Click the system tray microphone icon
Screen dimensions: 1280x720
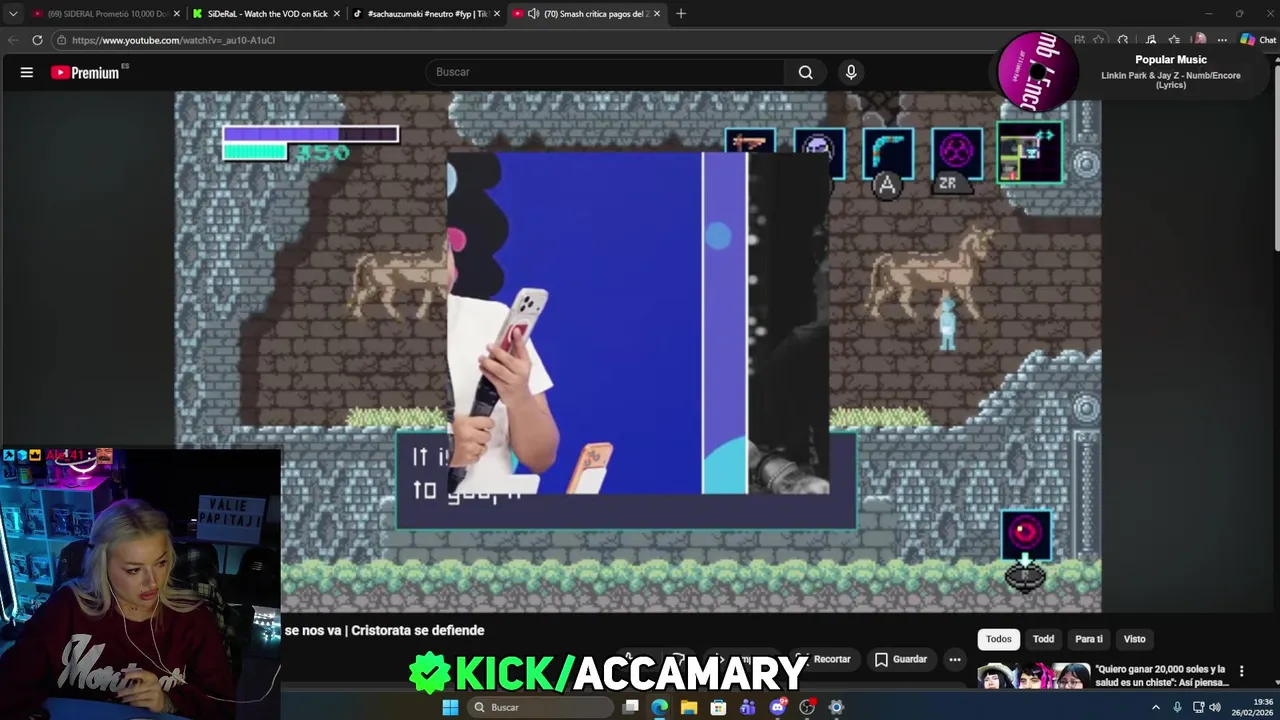(1177, 707)
